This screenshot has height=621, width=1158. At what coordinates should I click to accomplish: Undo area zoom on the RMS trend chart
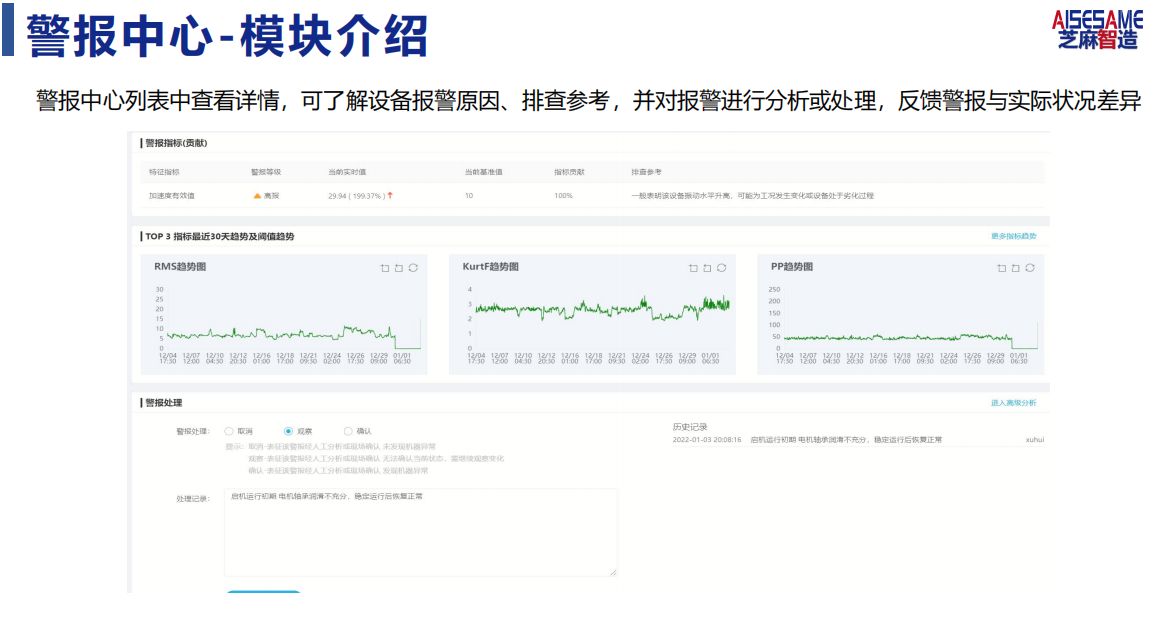coord(399,268)
